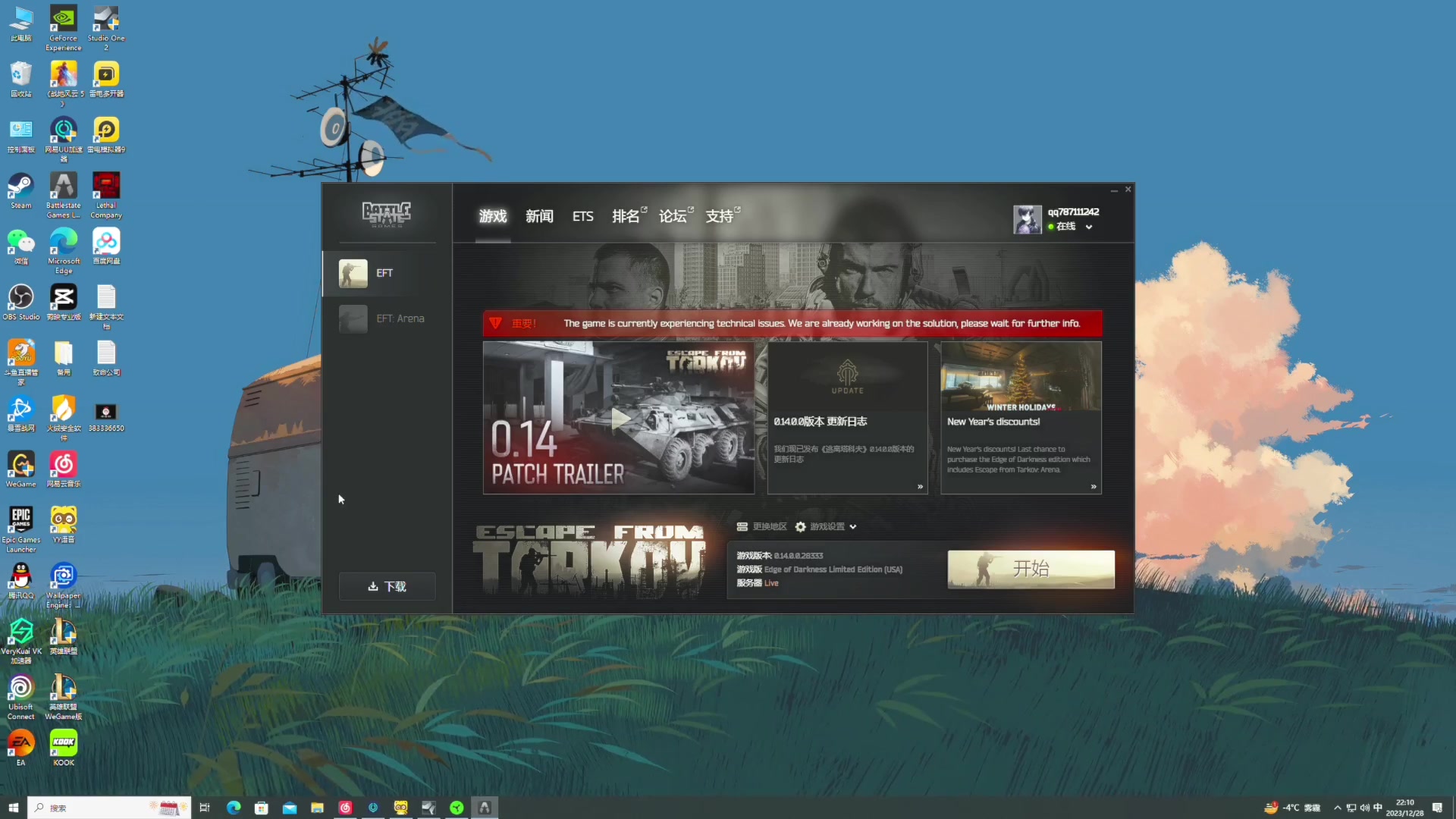Select 百度网盘 desktop icon

click(106, 247)
